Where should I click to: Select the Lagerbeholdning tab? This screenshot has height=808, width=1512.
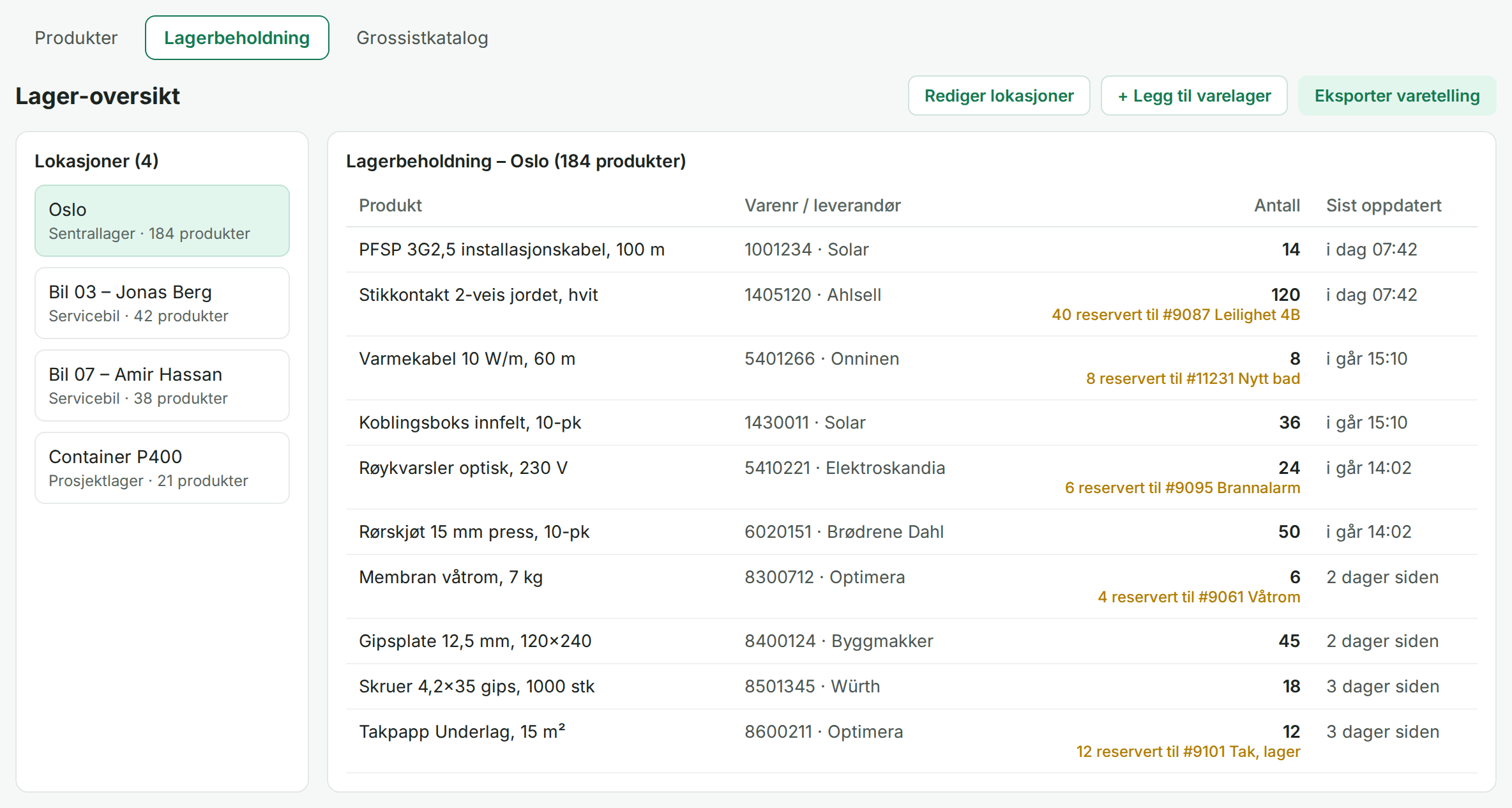coord(237,38)
